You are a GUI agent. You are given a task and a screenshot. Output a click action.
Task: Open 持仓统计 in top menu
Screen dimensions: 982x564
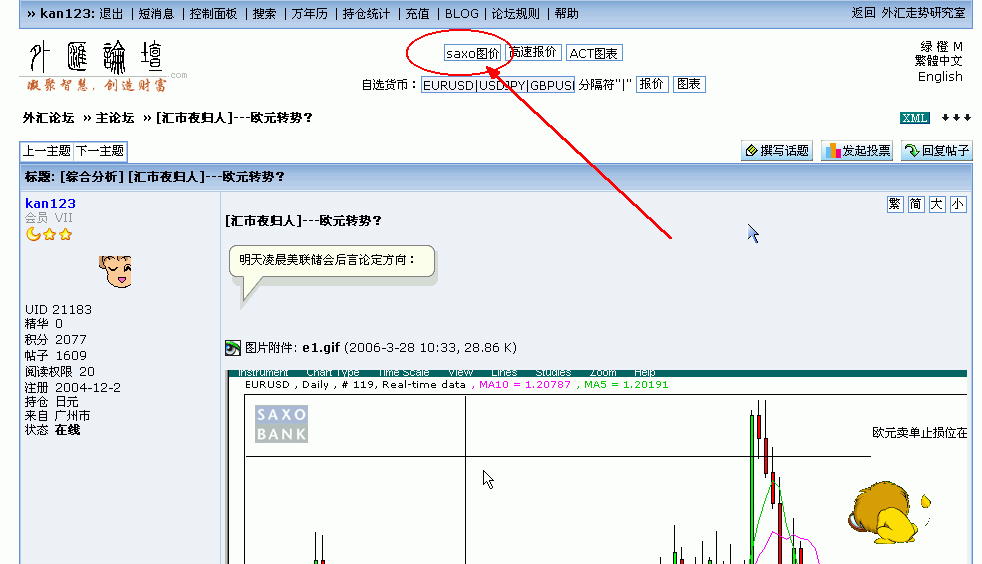click(366, 14)
